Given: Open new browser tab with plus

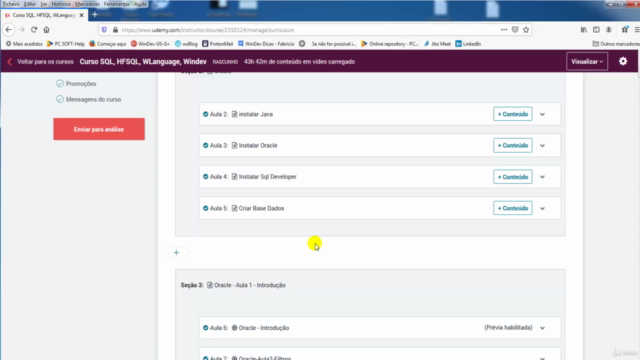Looking at the screenshot, I should [x=95, y=15].
